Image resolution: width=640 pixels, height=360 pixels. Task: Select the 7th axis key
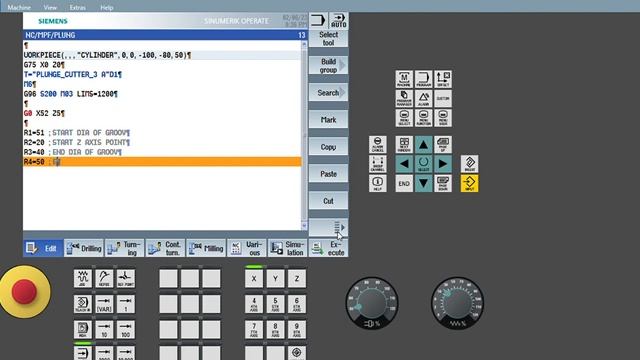tap(254, 329)
